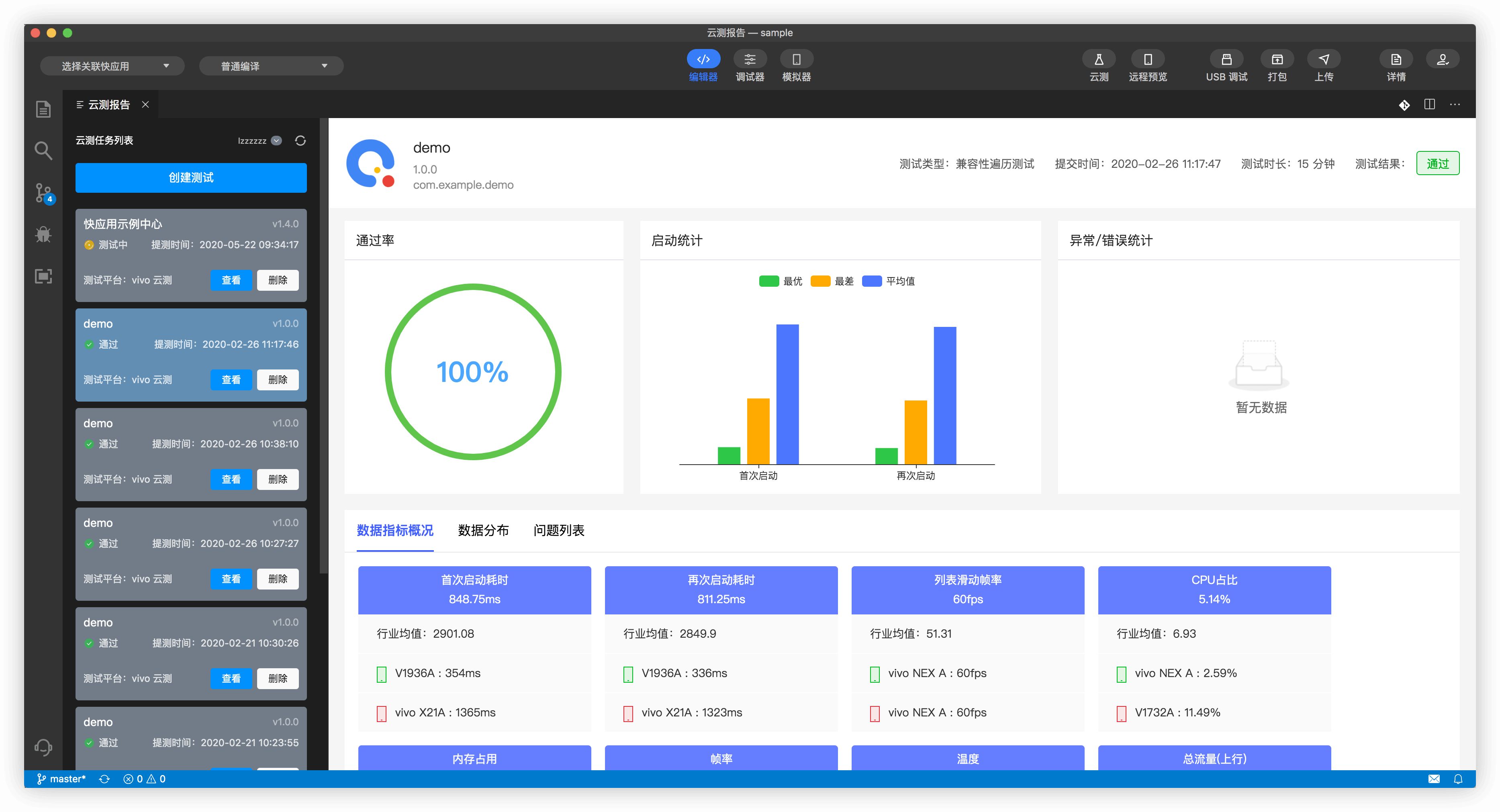Click the USB 调试 debug icon

[x=1226, y=59]
